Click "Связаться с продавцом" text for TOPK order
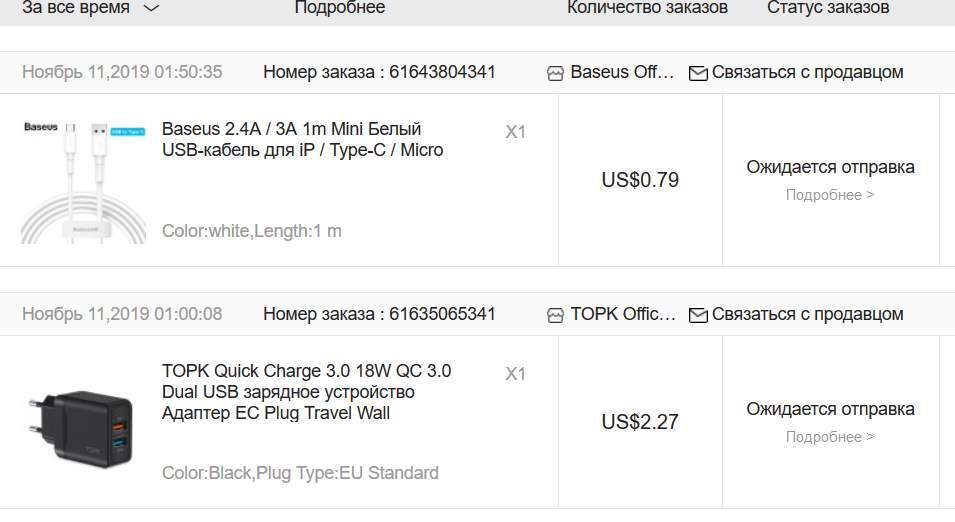955x522 pixels. point(807,314)
